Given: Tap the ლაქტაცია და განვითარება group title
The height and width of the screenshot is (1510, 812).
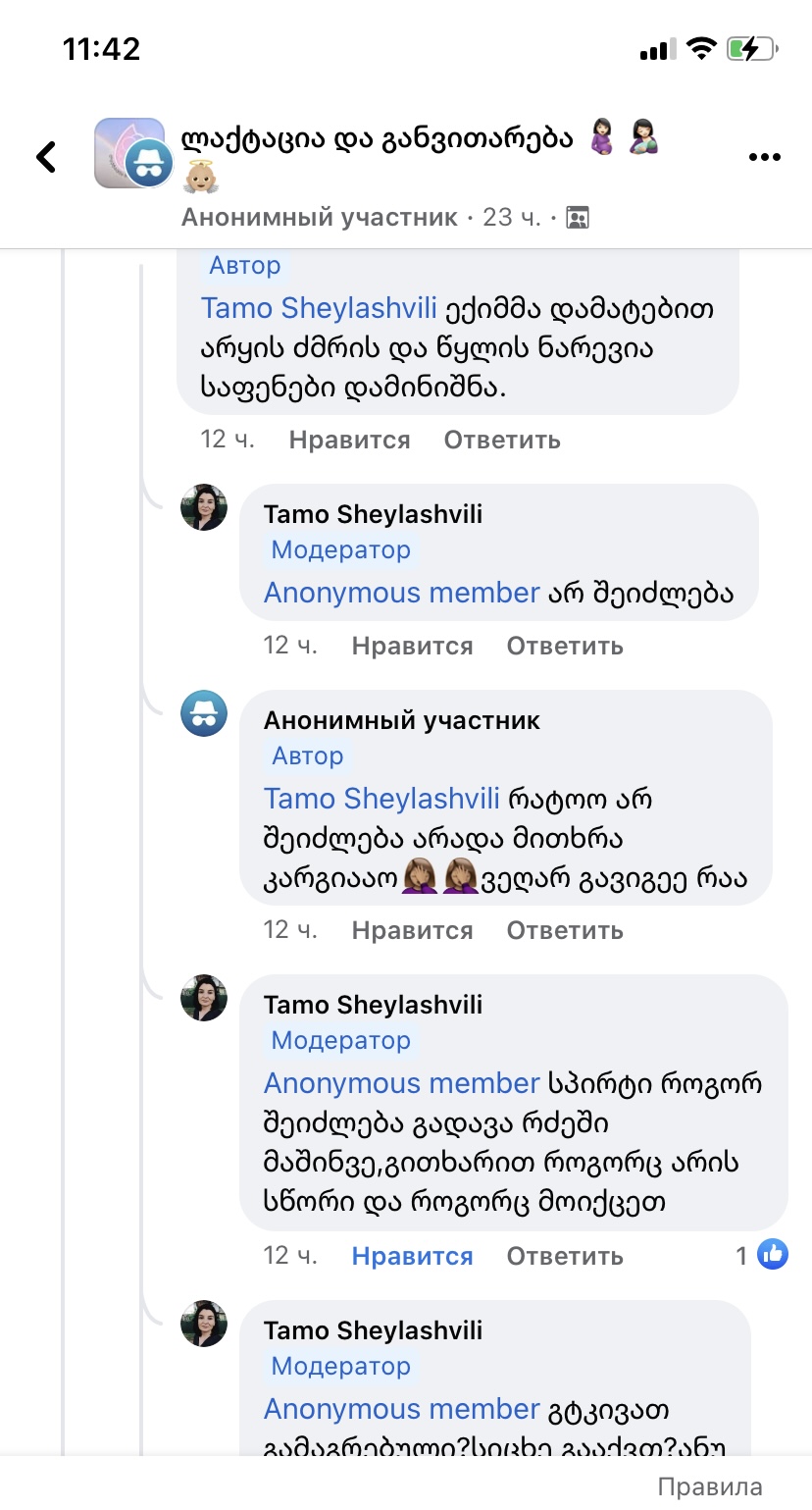Looking at the screenshot, I should pos(377,138).
